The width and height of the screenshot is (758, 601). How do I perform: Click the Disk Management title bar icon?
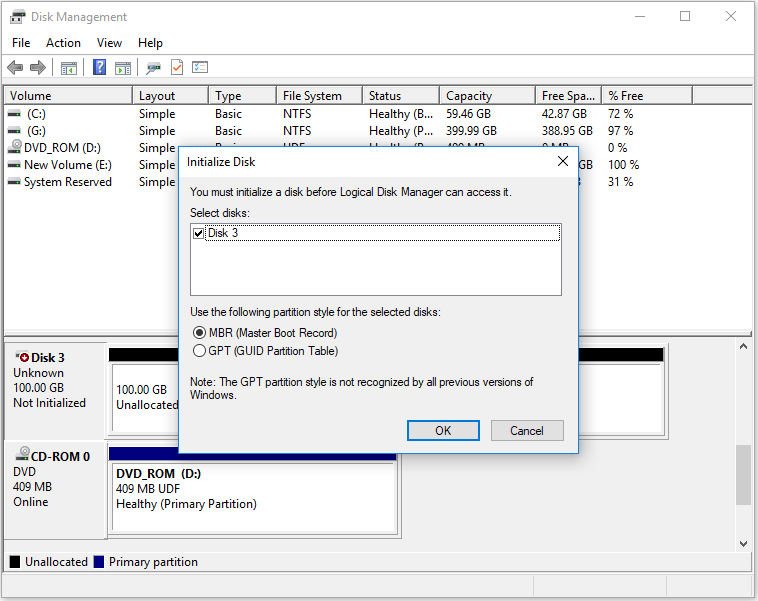pyautogui.click(x=17, y=17)
